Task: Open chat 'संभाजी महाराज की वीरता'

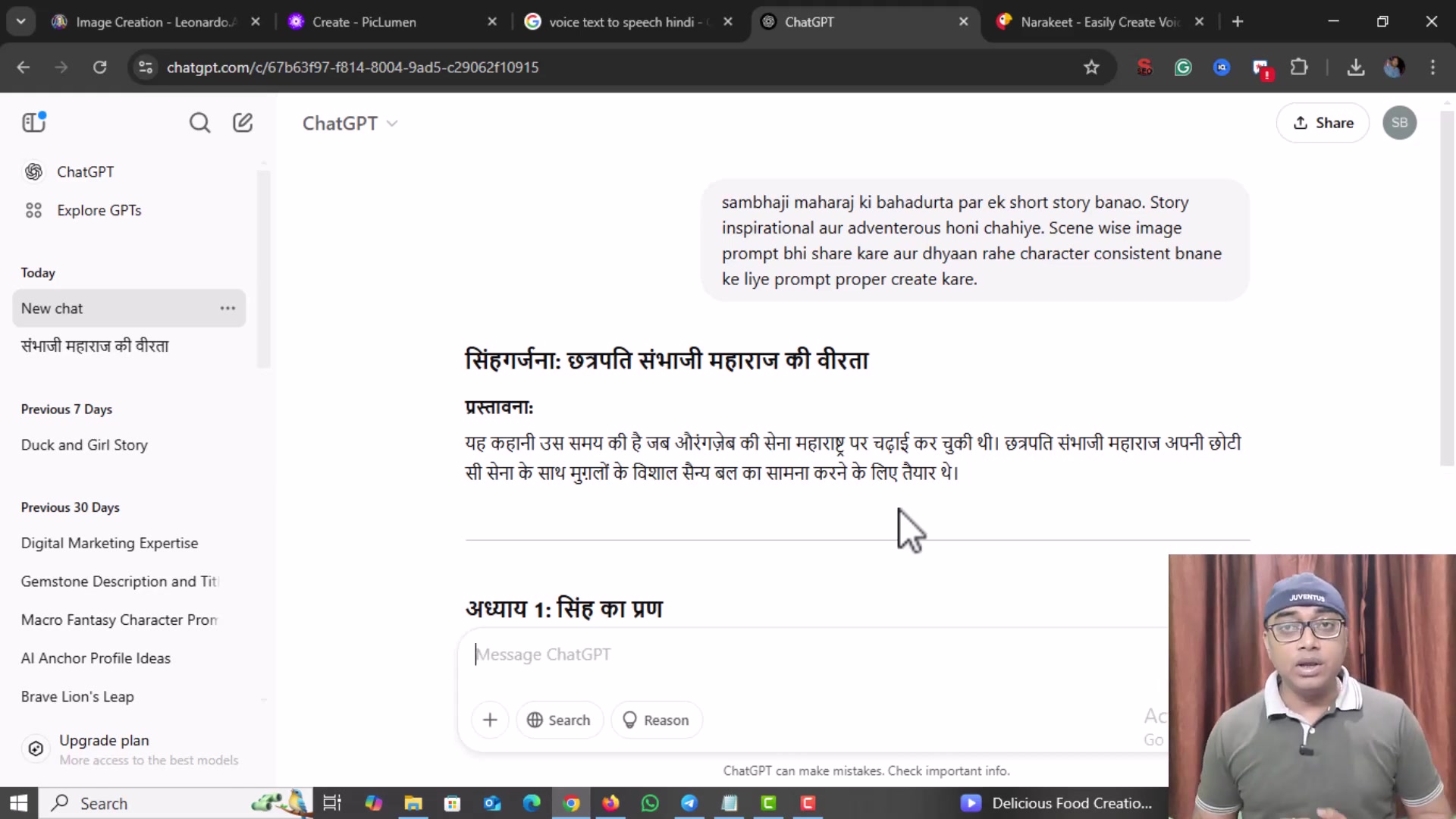Action: (x=95, y=347)
